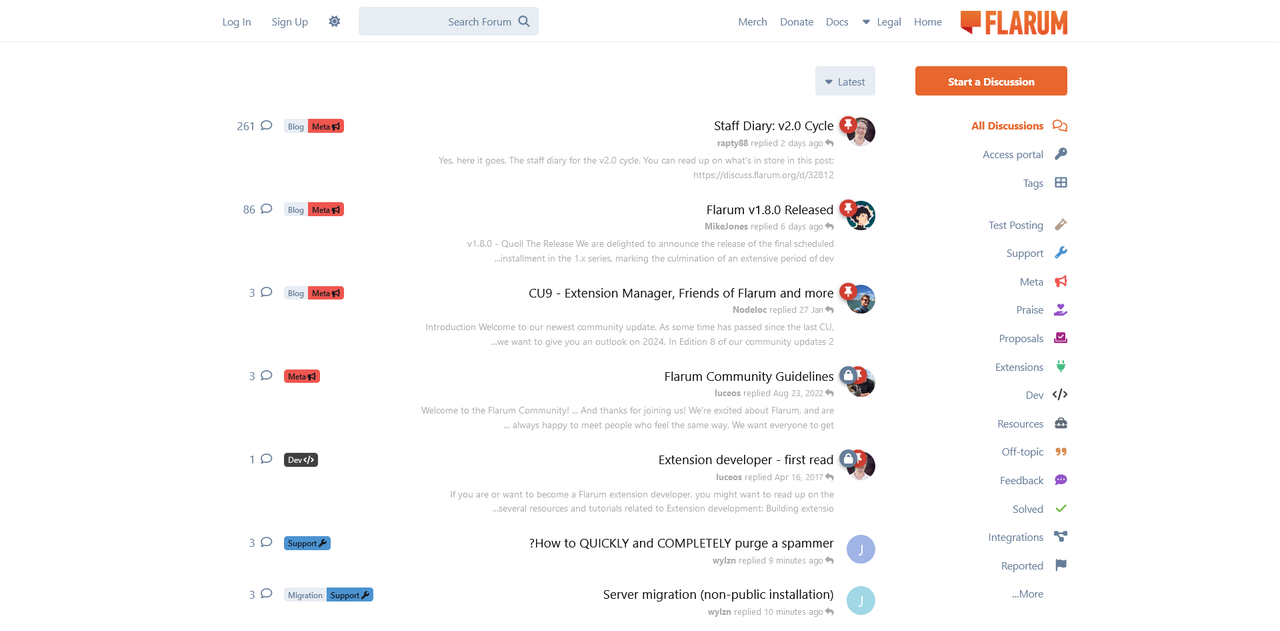The height and width of the screenshot is (631, 1280).
Task: Click the Off-topic quote marks icon
Action: tap(1061, 452)
